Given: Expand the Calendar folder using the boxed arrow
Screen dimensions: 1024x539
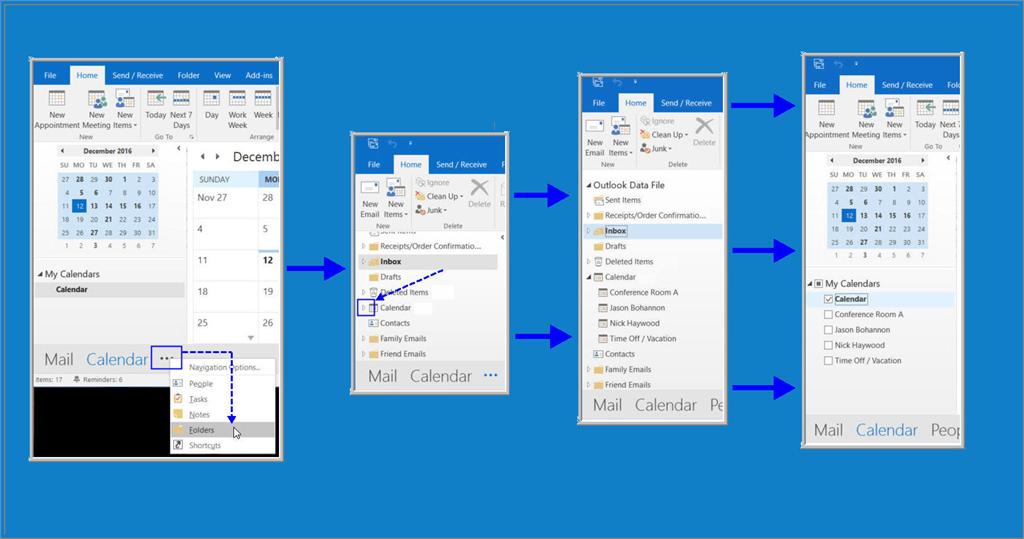Looking at the screenshot, I should (x=366, y=308).
